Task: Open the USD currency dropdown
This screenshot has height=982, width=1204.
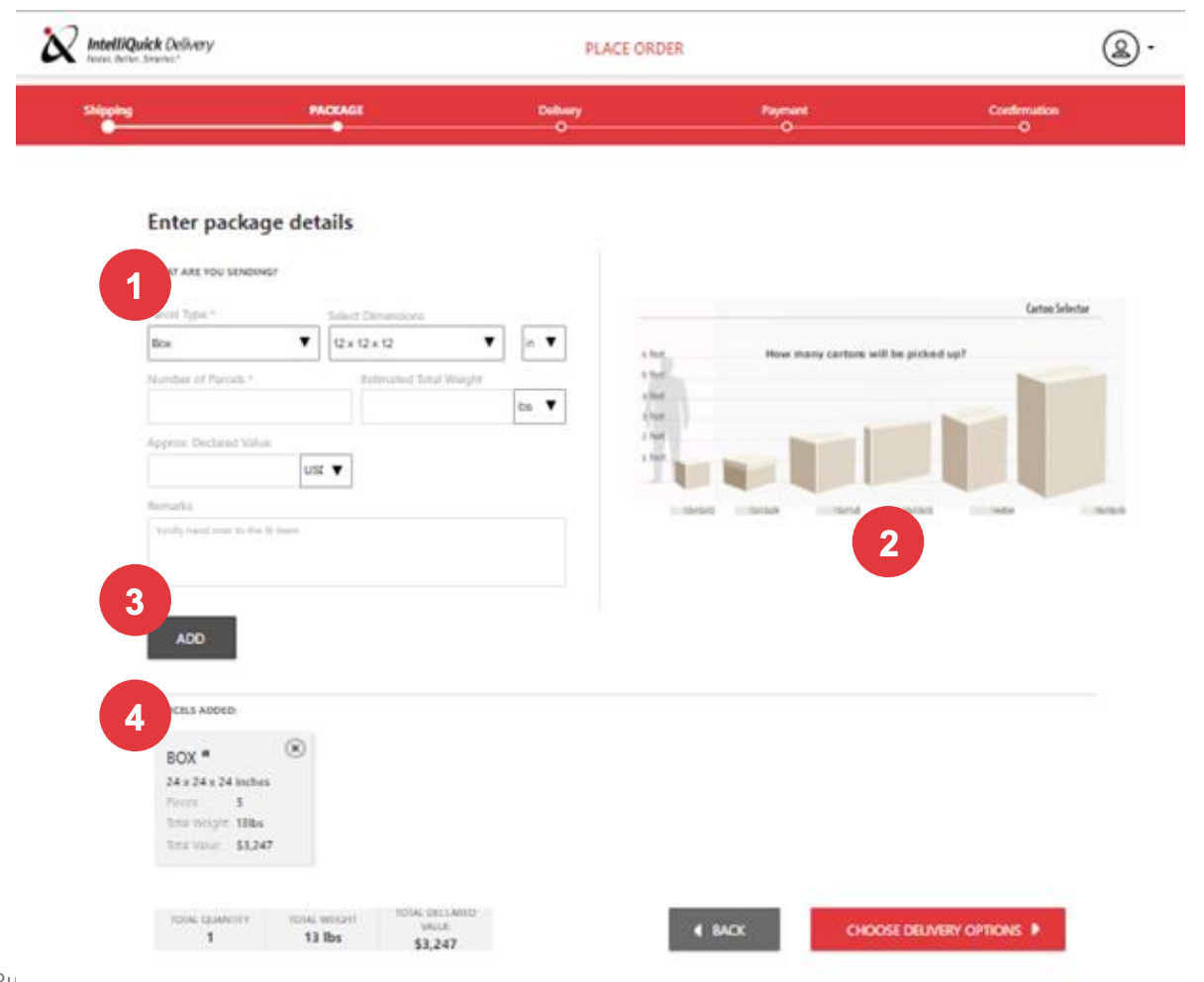Action: tap(326, 470)
